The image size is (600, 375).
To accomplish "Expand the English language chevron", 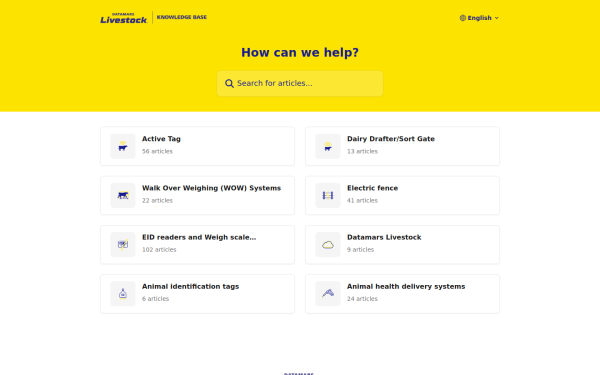I will tap(497, 18).
